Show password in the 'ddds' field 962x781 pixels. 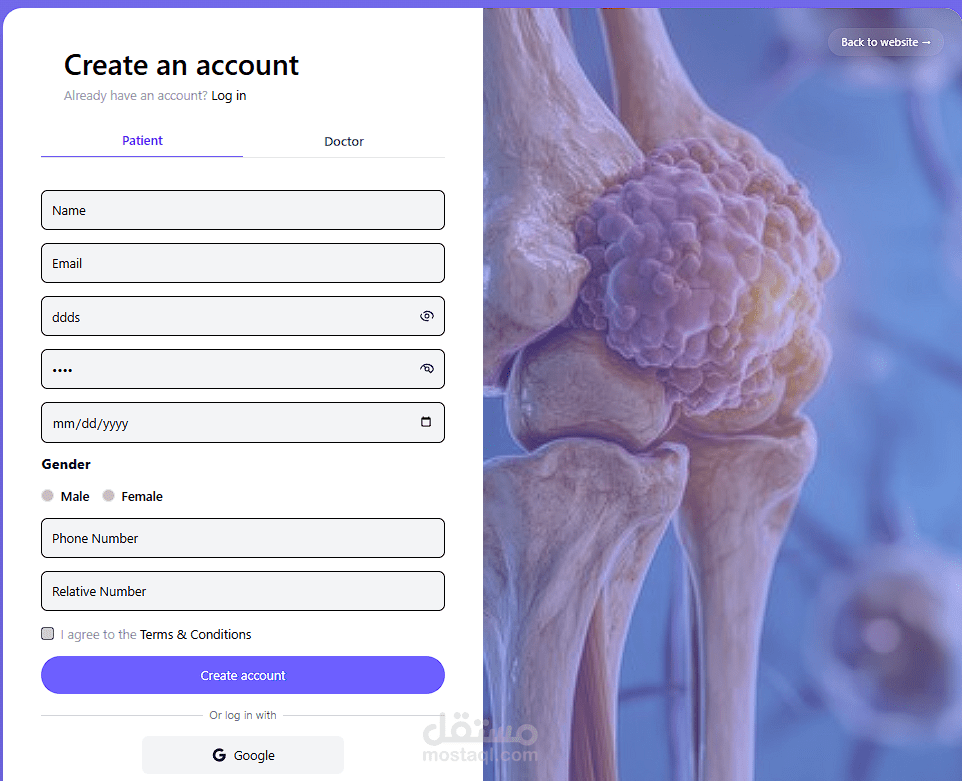(426, 316)
